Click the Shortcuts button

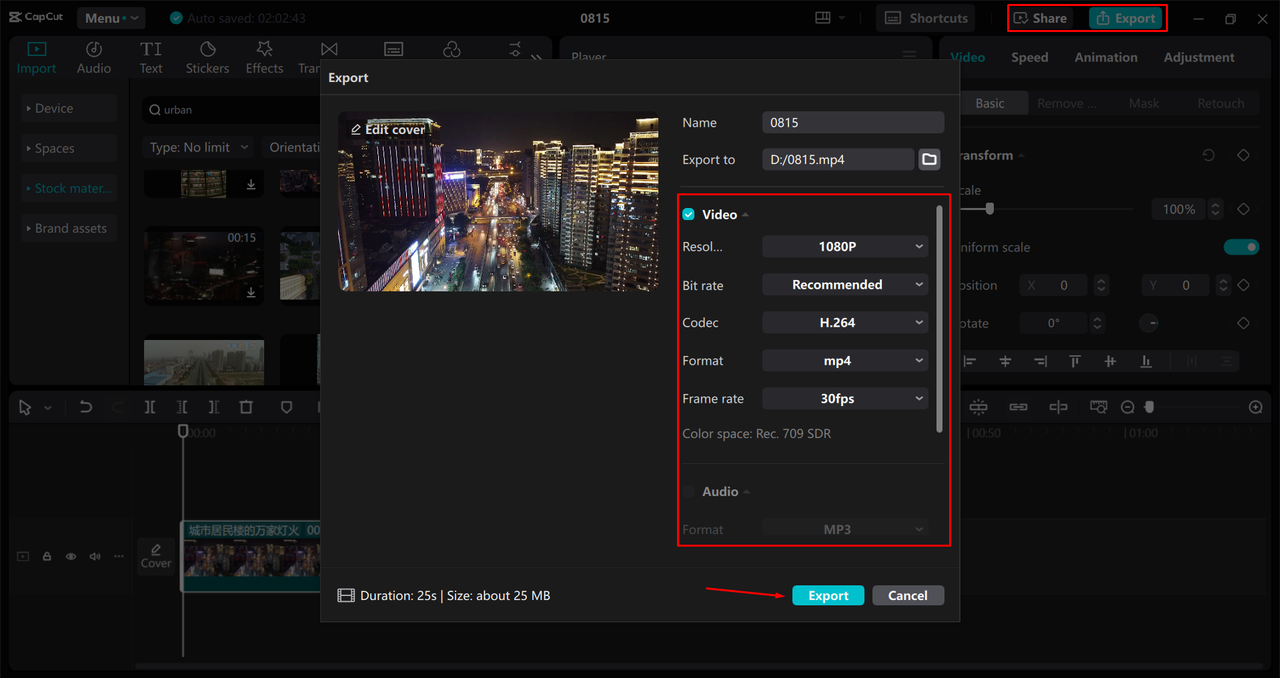pos(927,18)
